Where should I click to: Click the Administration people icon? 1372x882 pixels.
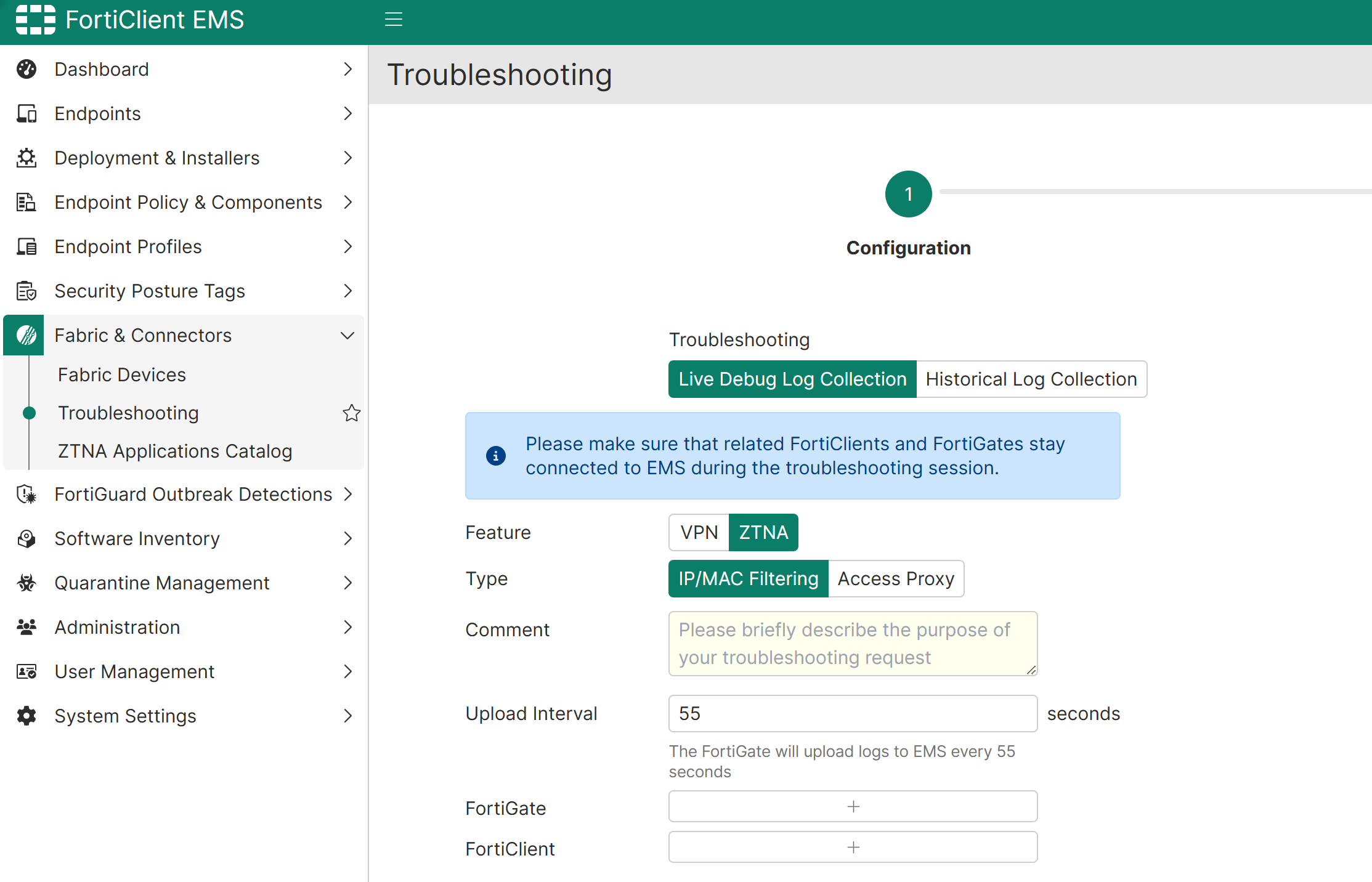pyautogui.click(x=26, y=627)
